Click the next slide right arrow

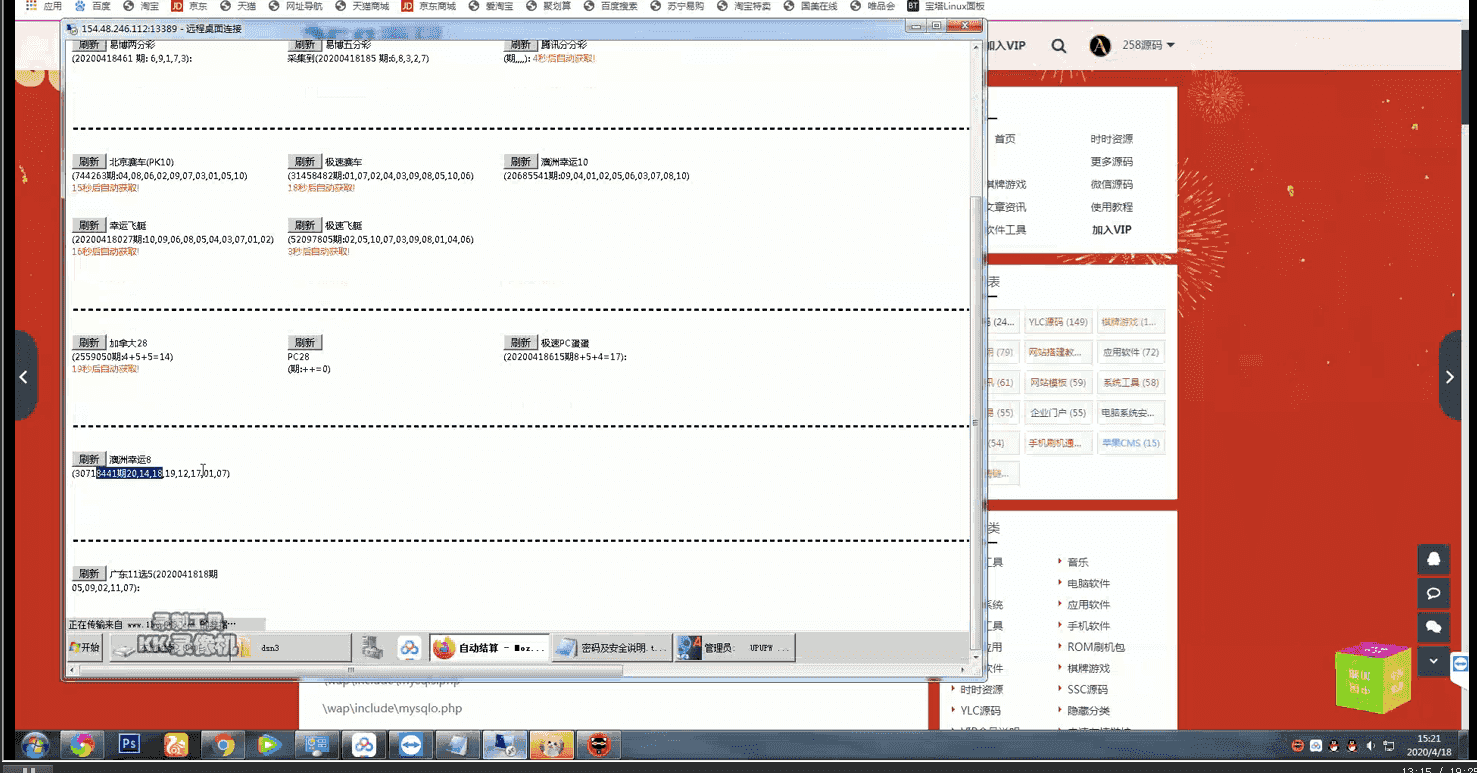point(1450,377)
